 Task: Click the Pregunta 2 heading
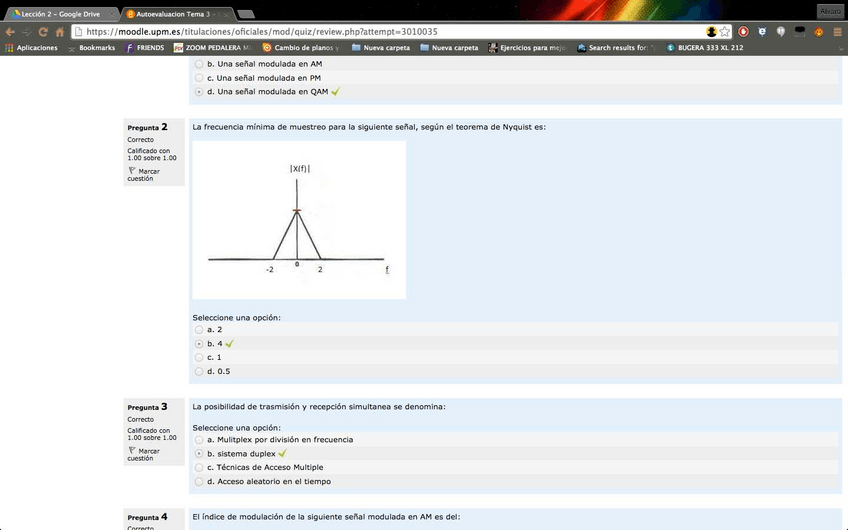148,127
